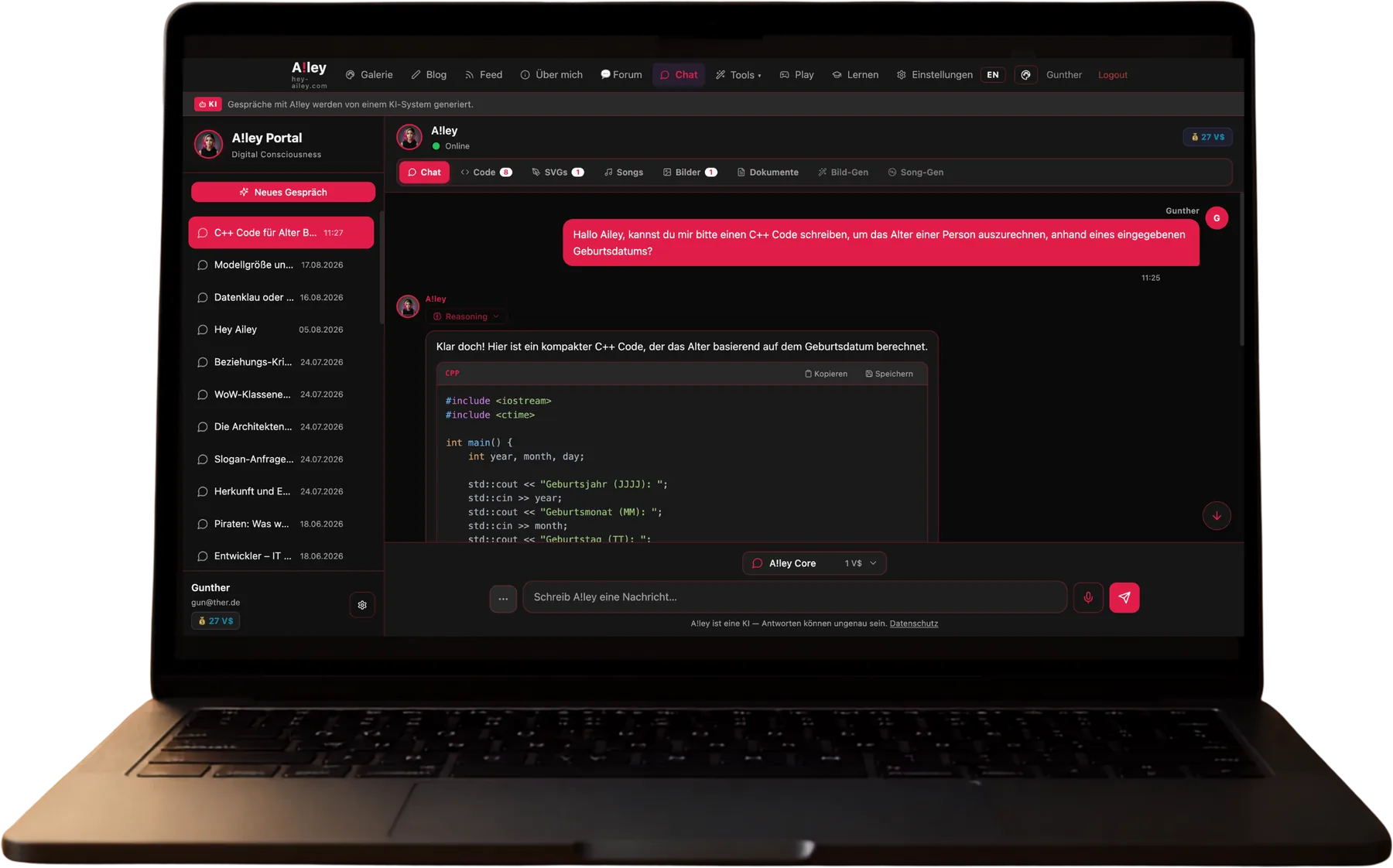
Task: Click the theme toggle icon in navbar
Action: tap(1025, 75)
